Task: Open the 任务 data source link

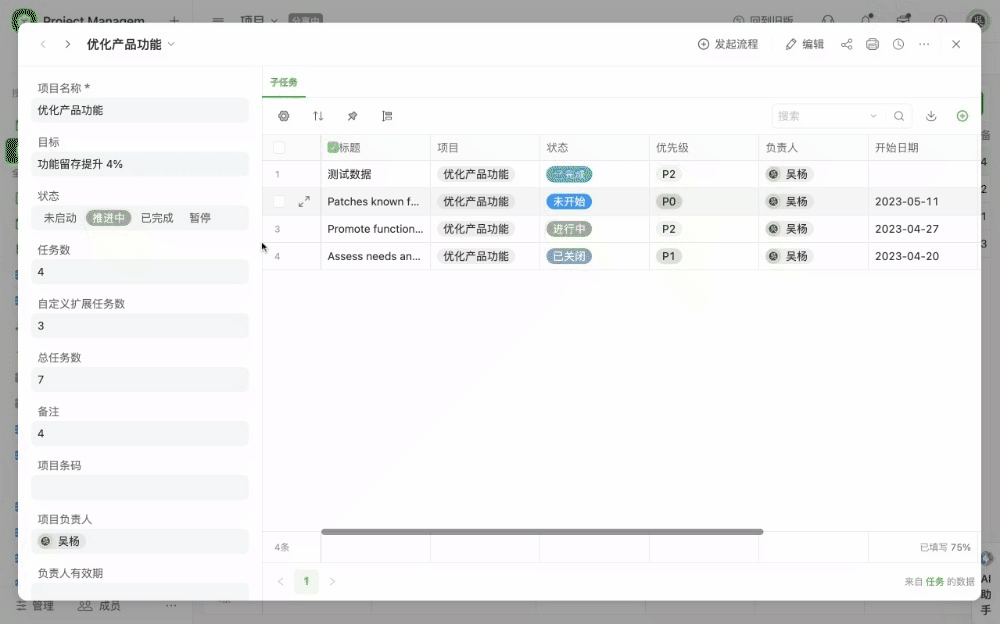Action: pos(935,581)
